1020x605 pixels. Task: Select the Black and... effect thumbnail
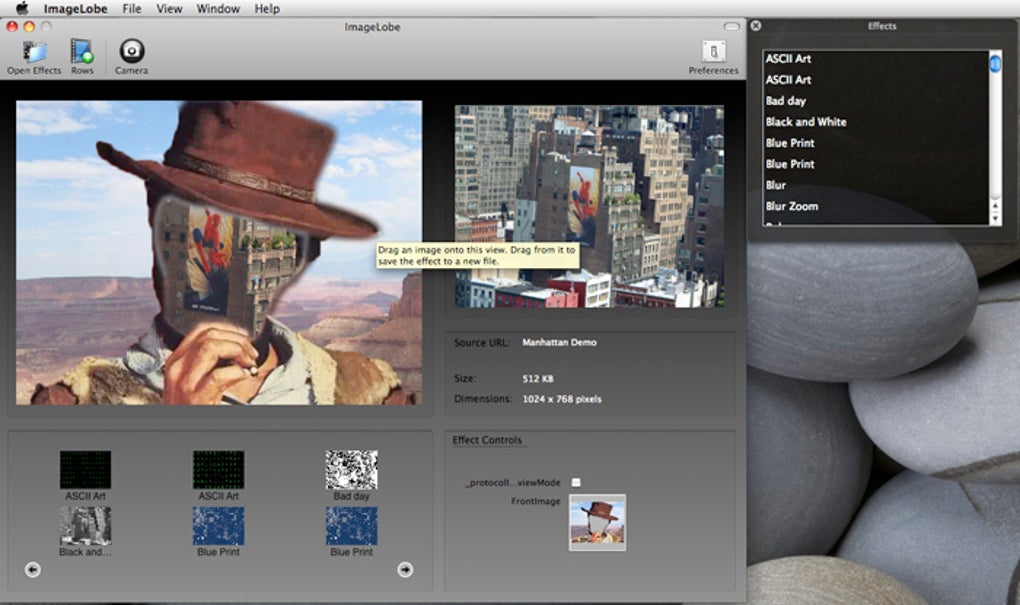(x=85, y=526)
